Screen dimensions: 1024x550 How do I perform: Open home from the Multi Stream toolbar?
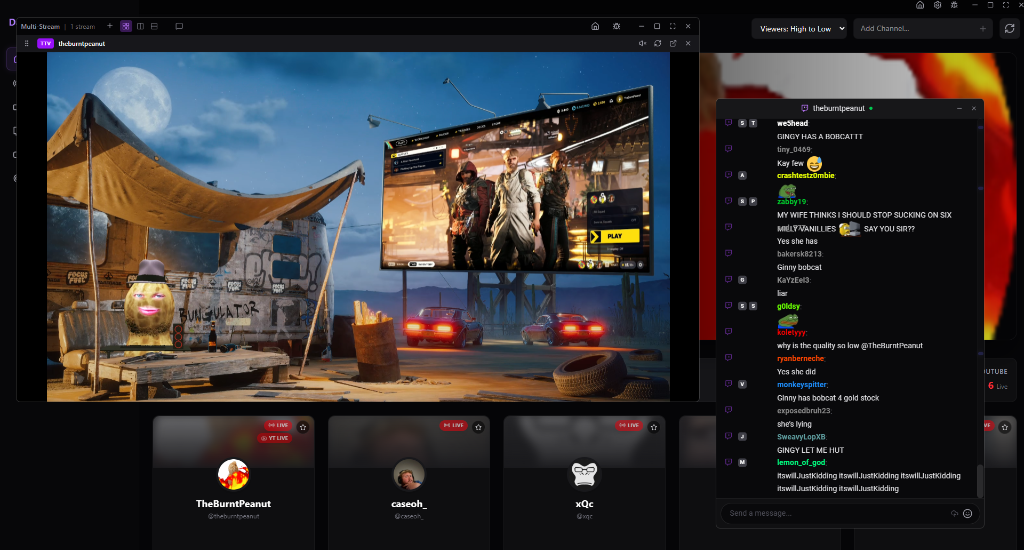tap(595, 26)
